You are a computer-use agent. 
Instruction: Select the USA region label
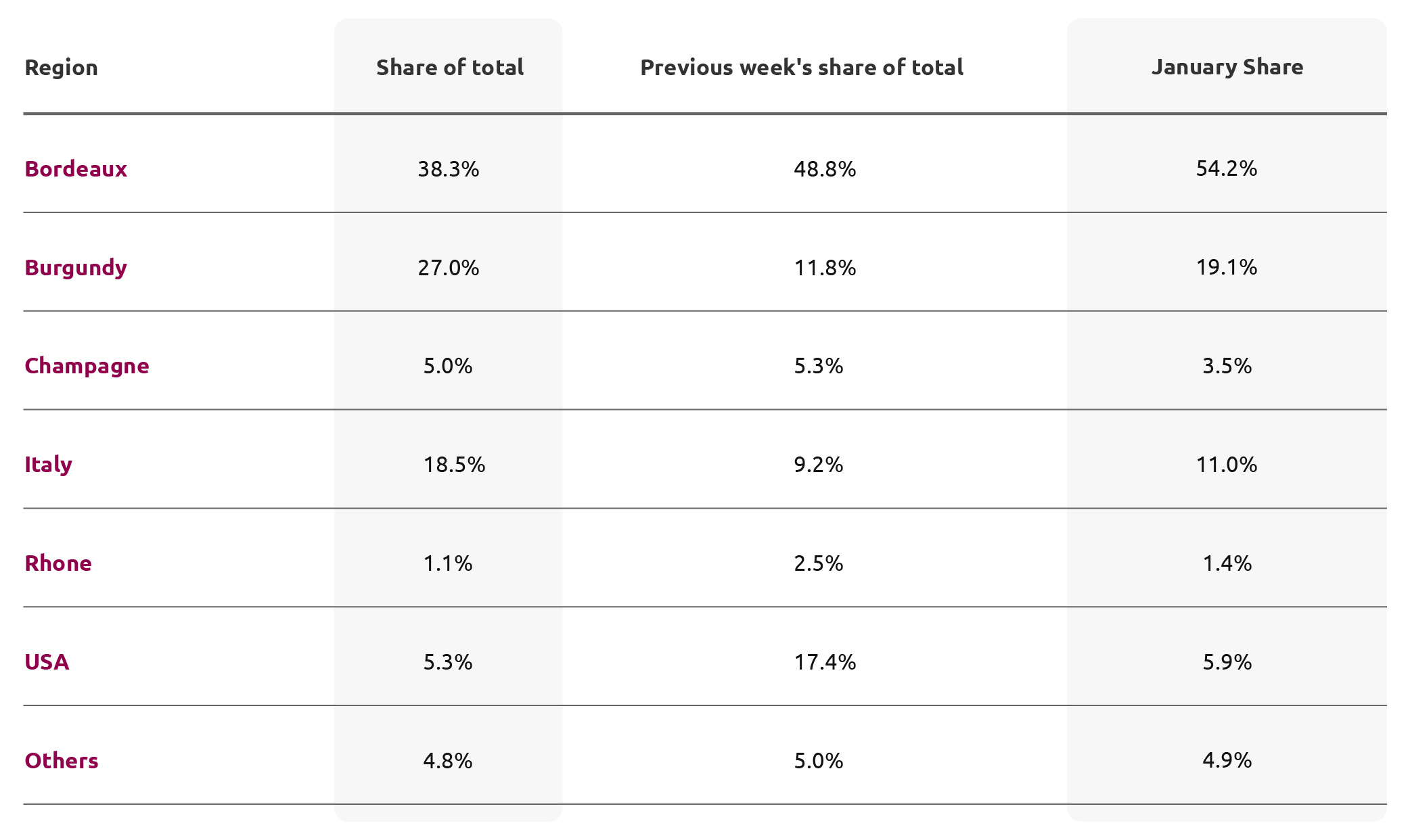coord(47,662)
